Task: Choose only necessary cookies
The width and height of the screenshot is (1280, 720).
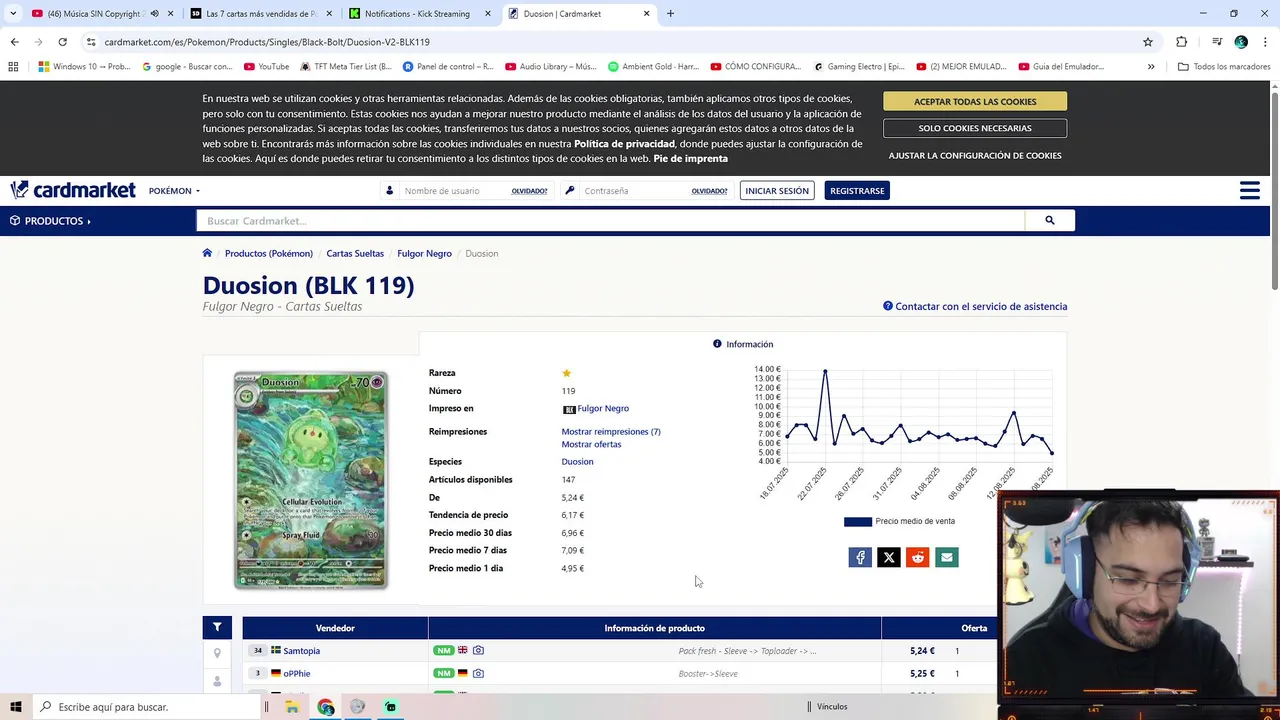Action: click(975, 128)
